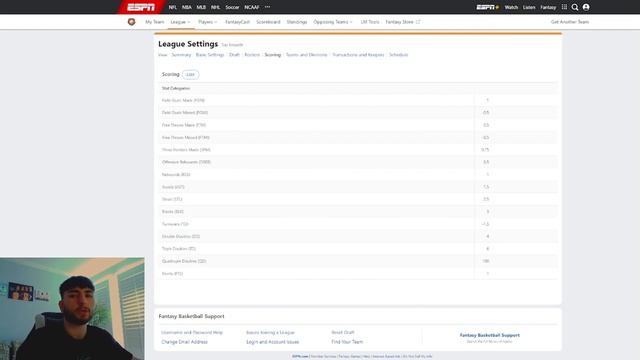This screenshot has height=360, width=640.
Task: Open the search magnifier icon
Action: 575,7
